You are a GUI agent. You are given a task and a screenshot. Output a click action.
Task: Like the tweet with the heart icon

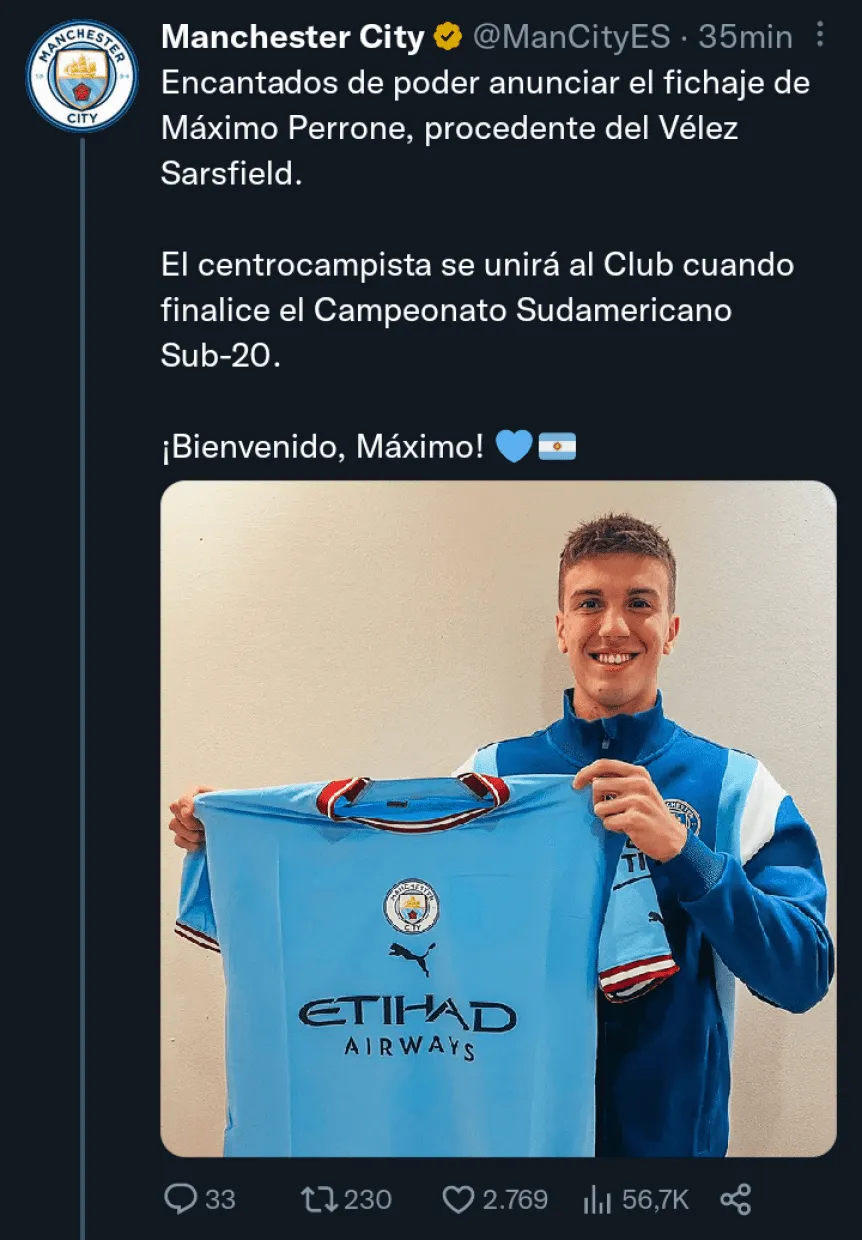click(457, 1199)
